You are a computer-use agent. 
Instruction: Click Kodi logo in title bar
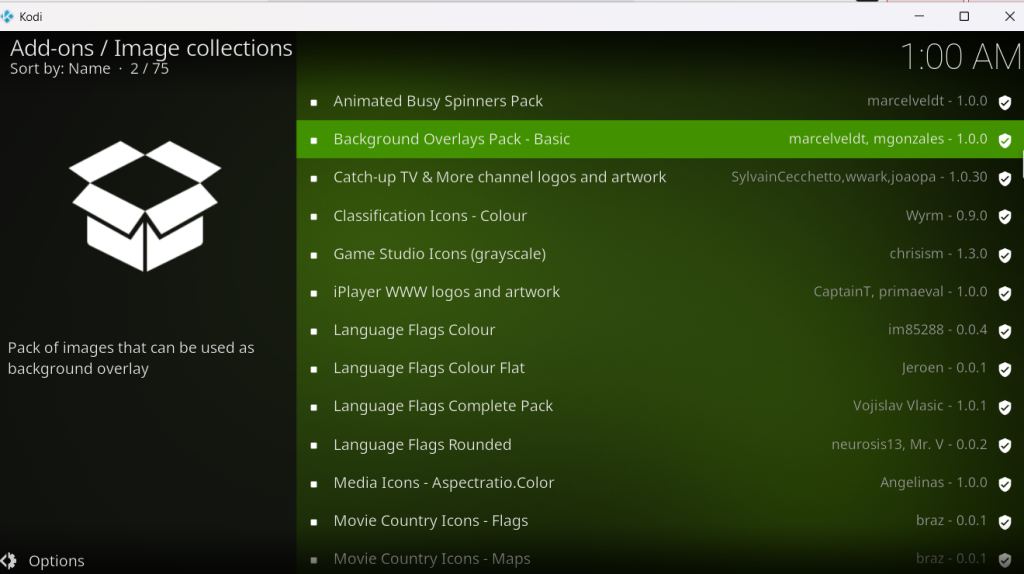click(7, 16)
